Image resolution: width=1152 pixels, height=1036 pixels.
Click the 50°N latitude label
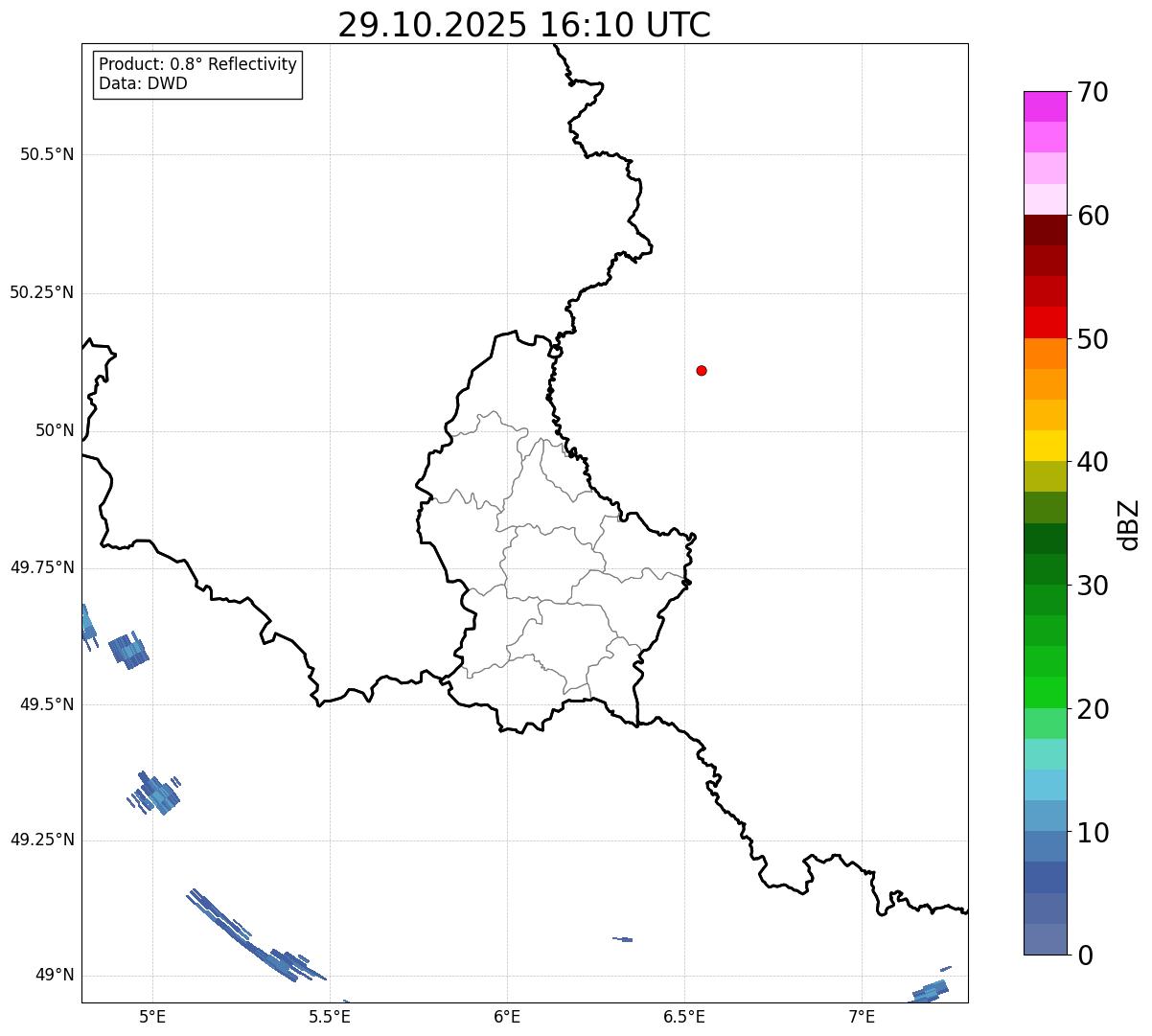pos(55,430)
